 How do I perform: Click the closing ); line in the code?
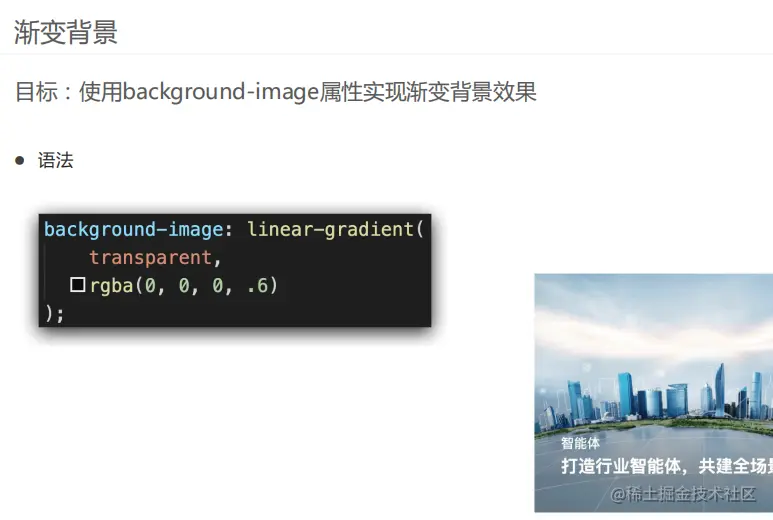pos(54,313)
